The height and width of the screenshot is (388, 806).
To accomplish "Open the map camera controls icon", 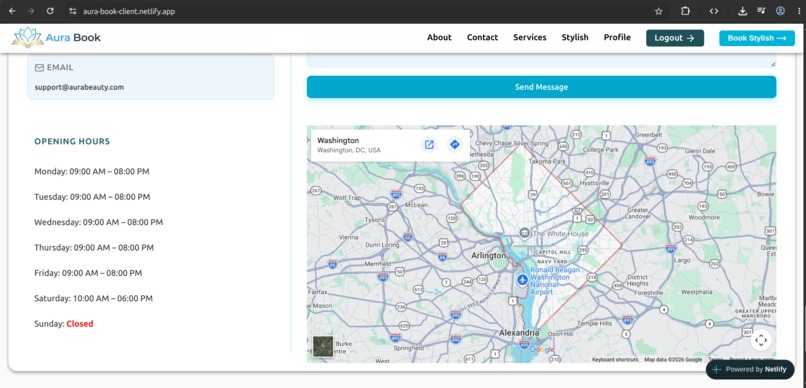I will click(761, 340).
